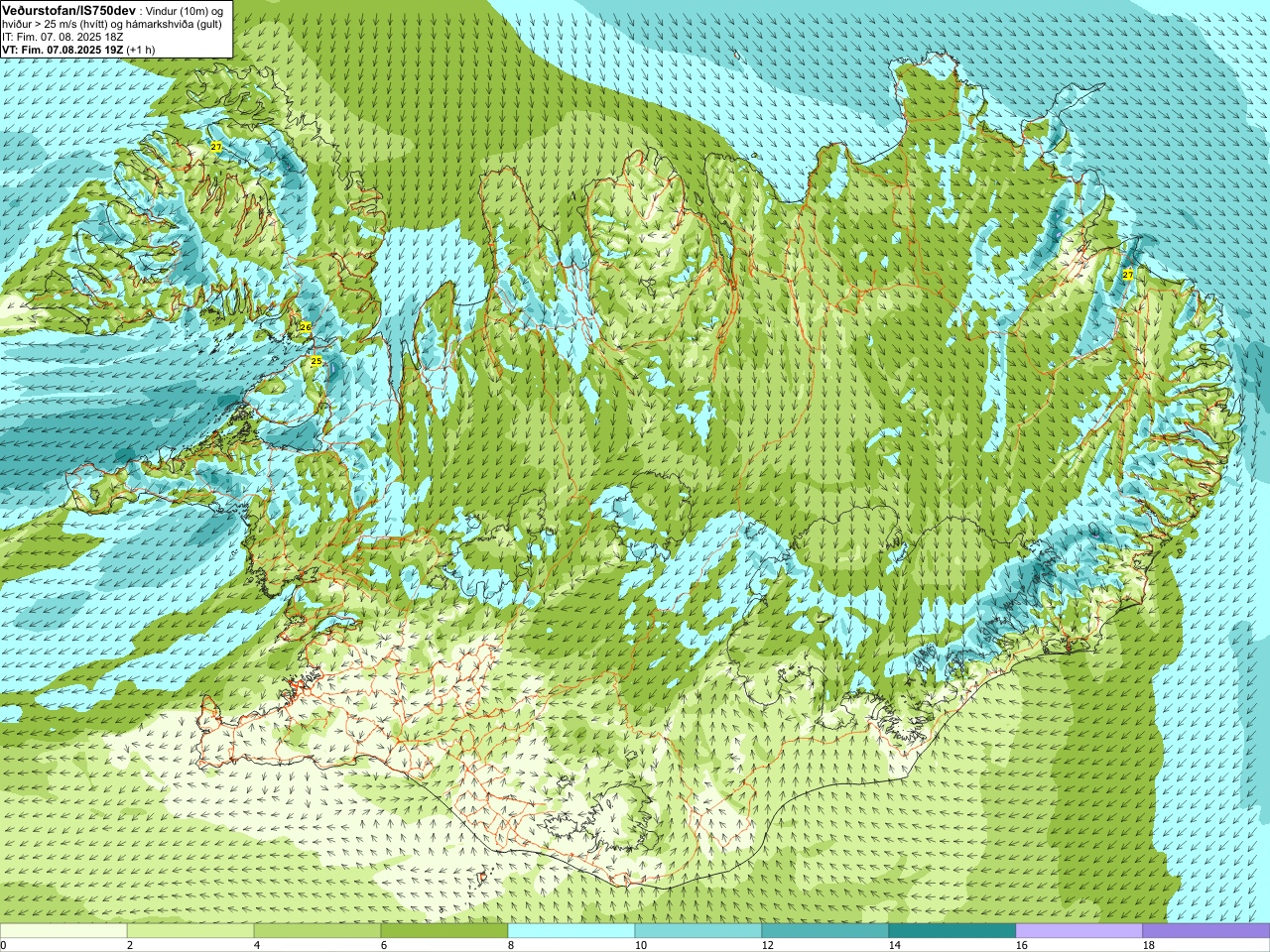Select the yellow 27 marker in the Westfjords
The height and width of the screenshot is (952, 1270).
pos(216,147)
